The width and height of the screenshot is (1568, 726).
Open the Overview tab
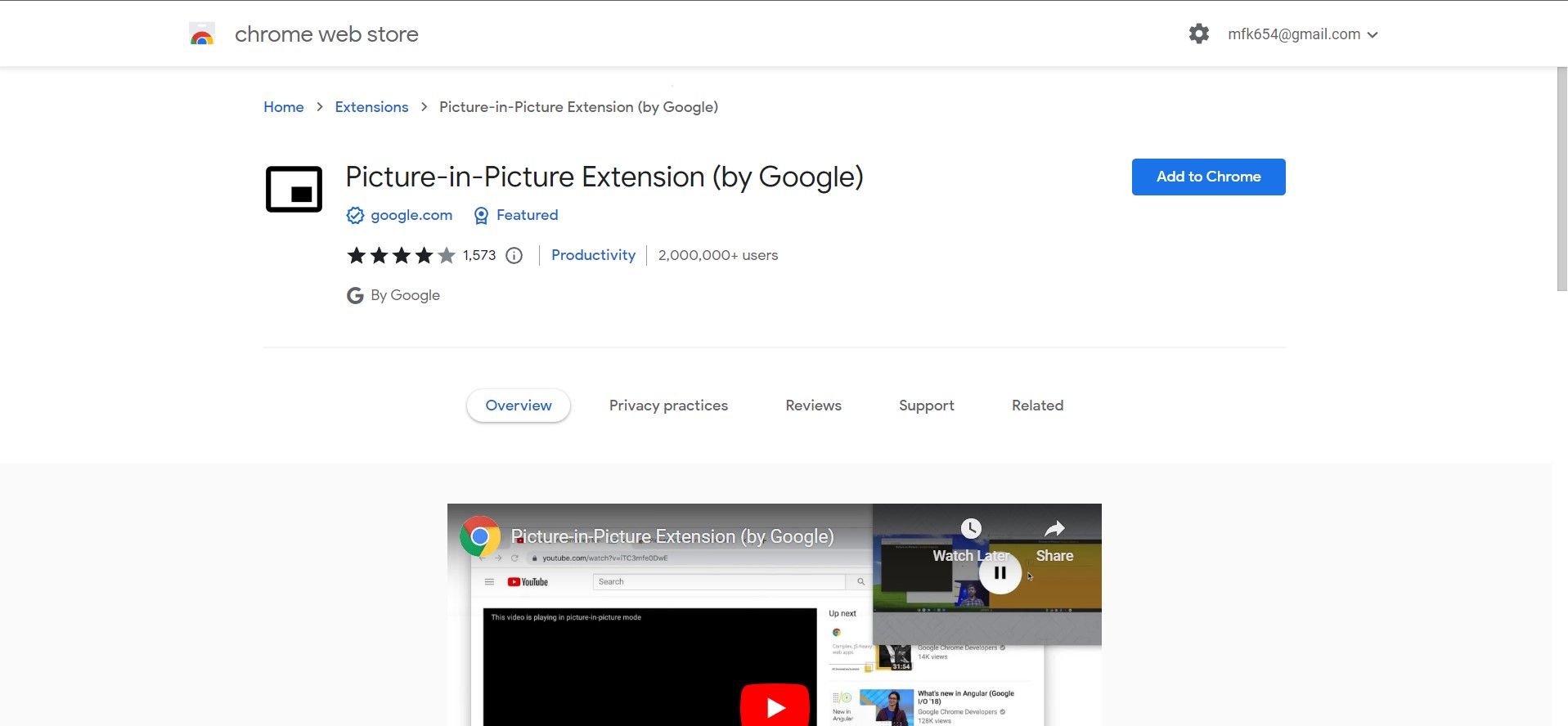(519, 406)
